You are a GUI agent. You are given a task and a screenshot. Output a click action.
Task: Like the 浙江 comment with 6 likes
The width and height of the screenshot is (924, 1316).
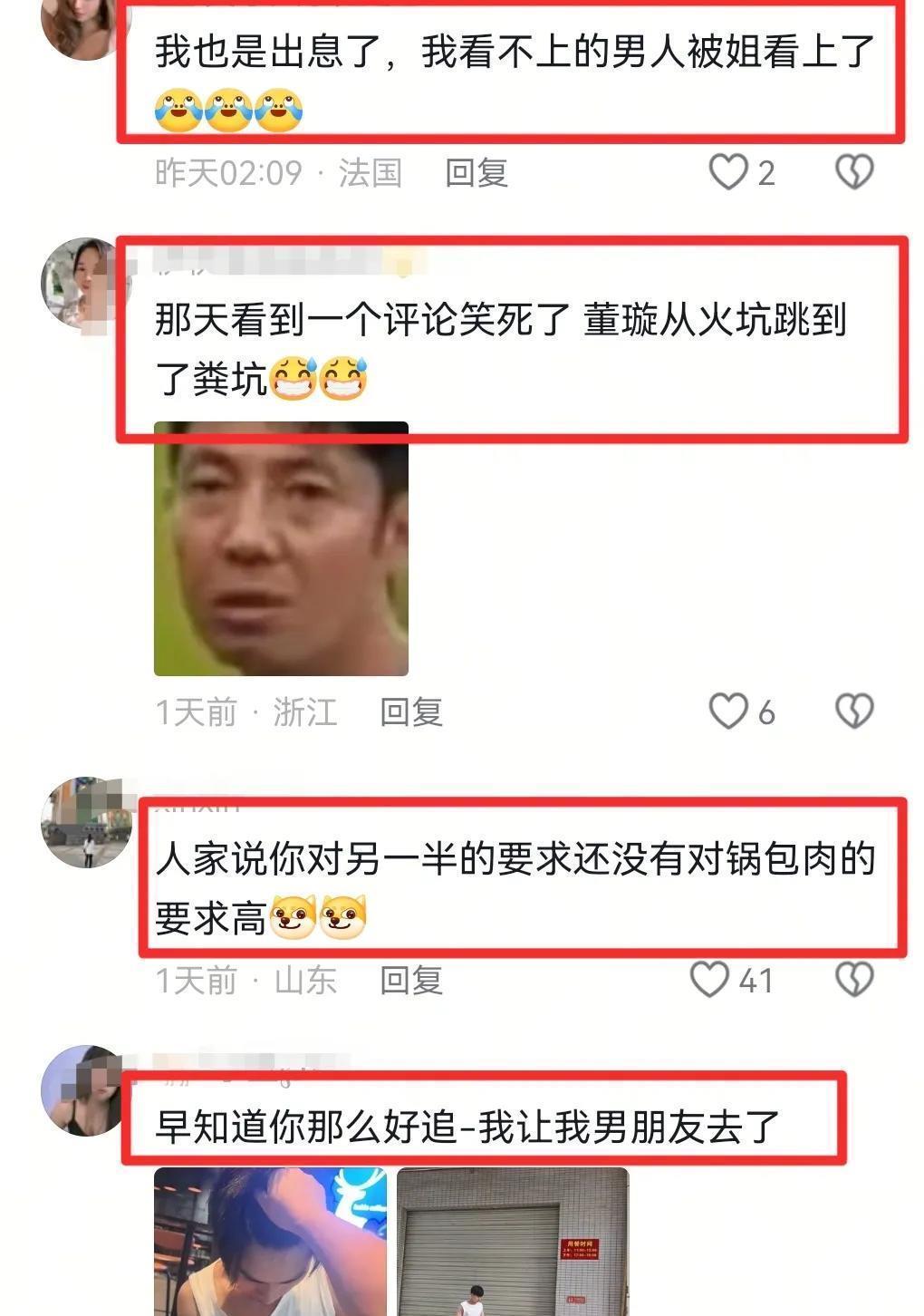coord(728,711)
